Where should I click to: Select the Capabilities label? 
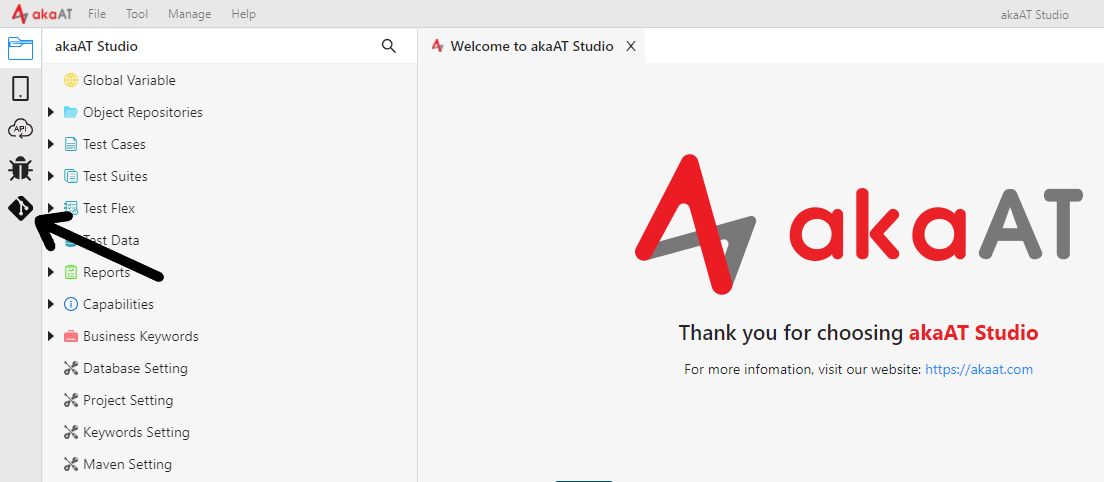pyautogui.click(x=118, y=305)
